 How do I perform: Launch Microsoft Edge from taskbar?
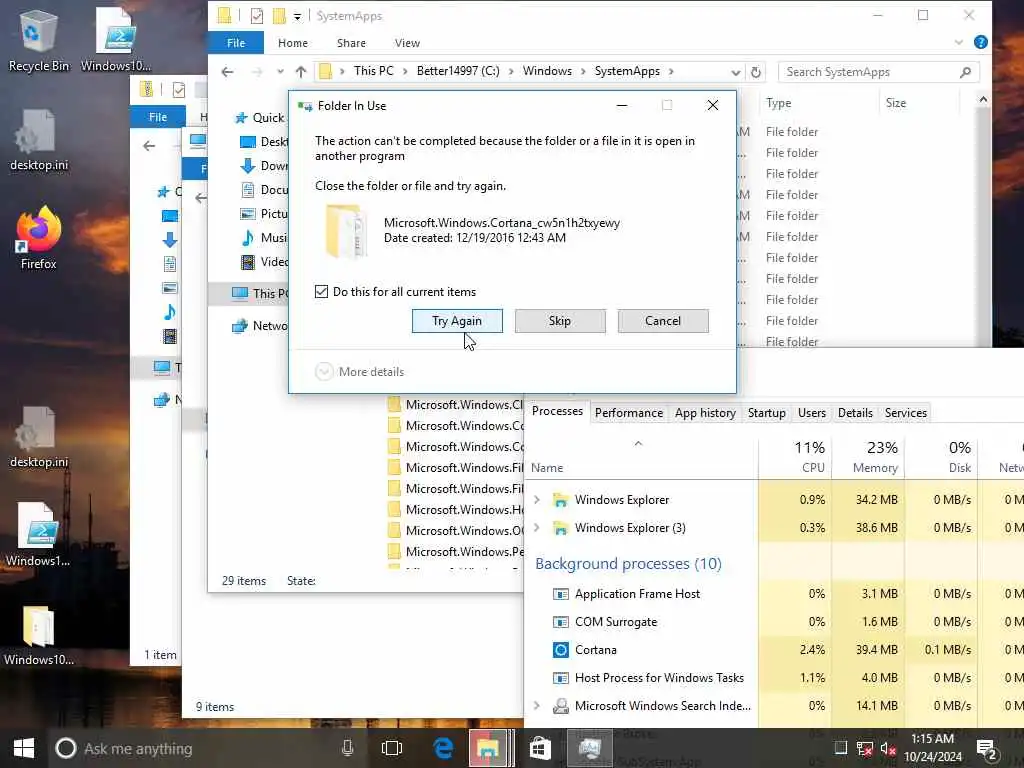coord(443,748)
